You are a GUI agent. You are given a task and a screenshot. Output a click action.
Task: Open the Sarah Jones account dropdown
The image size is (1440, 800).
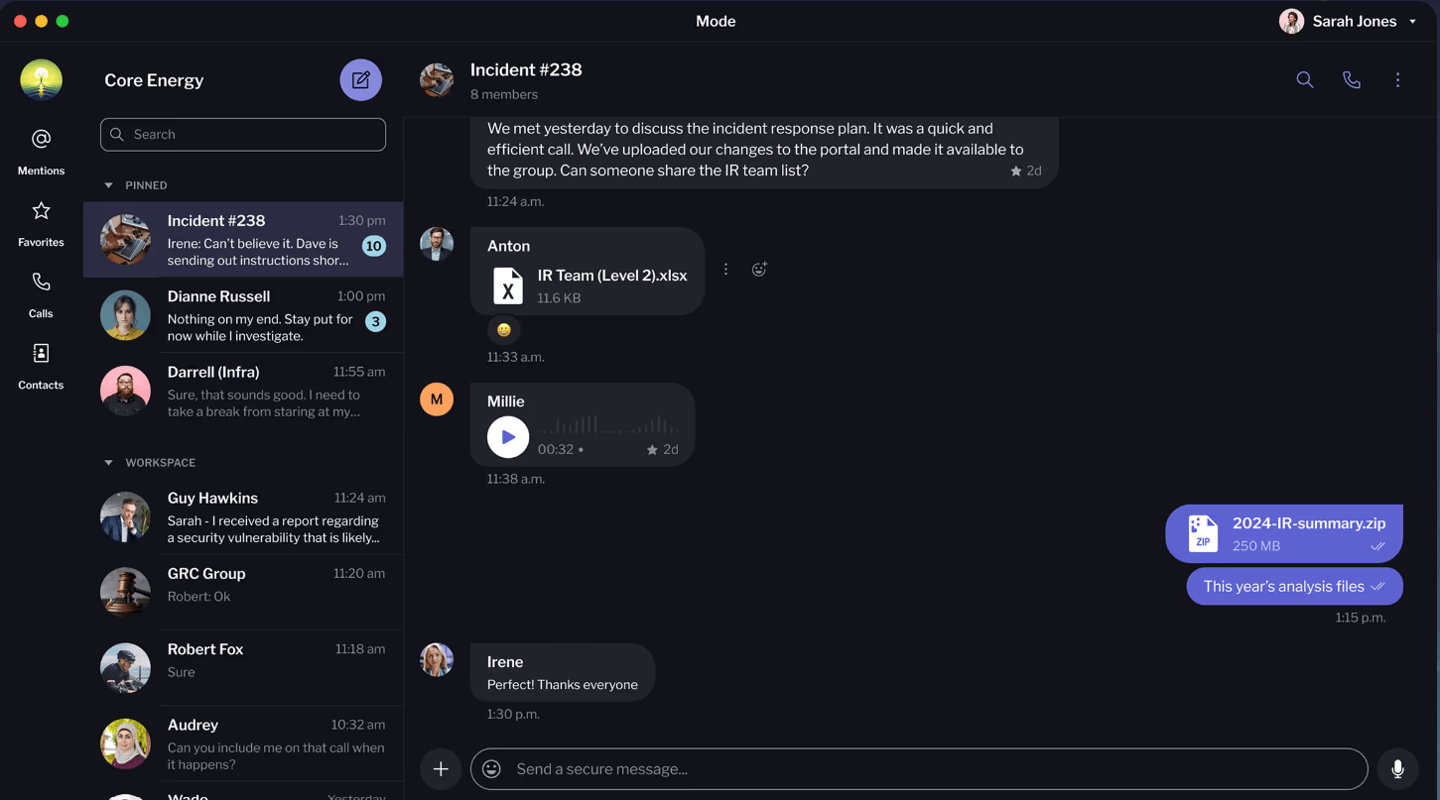pyautogui.click(x=1412, y=21)
